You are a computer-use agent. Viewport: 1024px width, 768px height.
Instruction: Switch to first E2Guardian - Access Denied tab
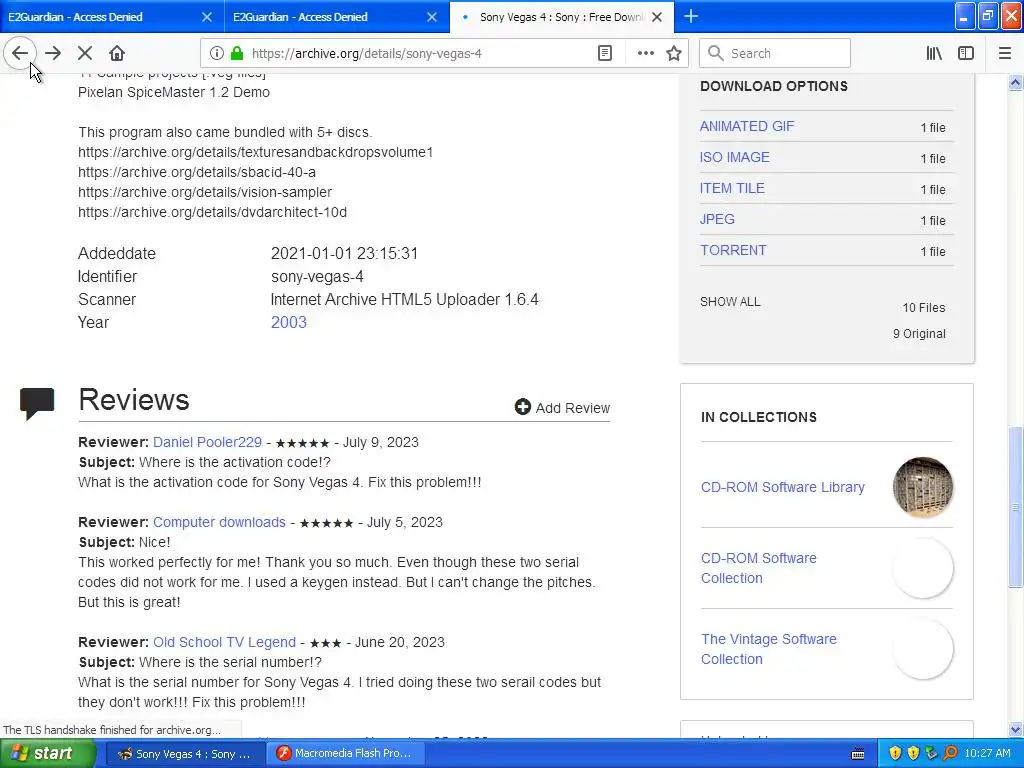tap(112, 16)
